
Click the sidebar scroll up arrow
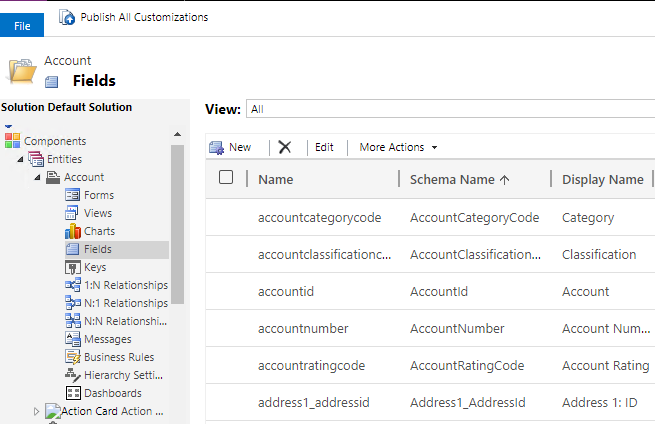[x=177, y=134]
